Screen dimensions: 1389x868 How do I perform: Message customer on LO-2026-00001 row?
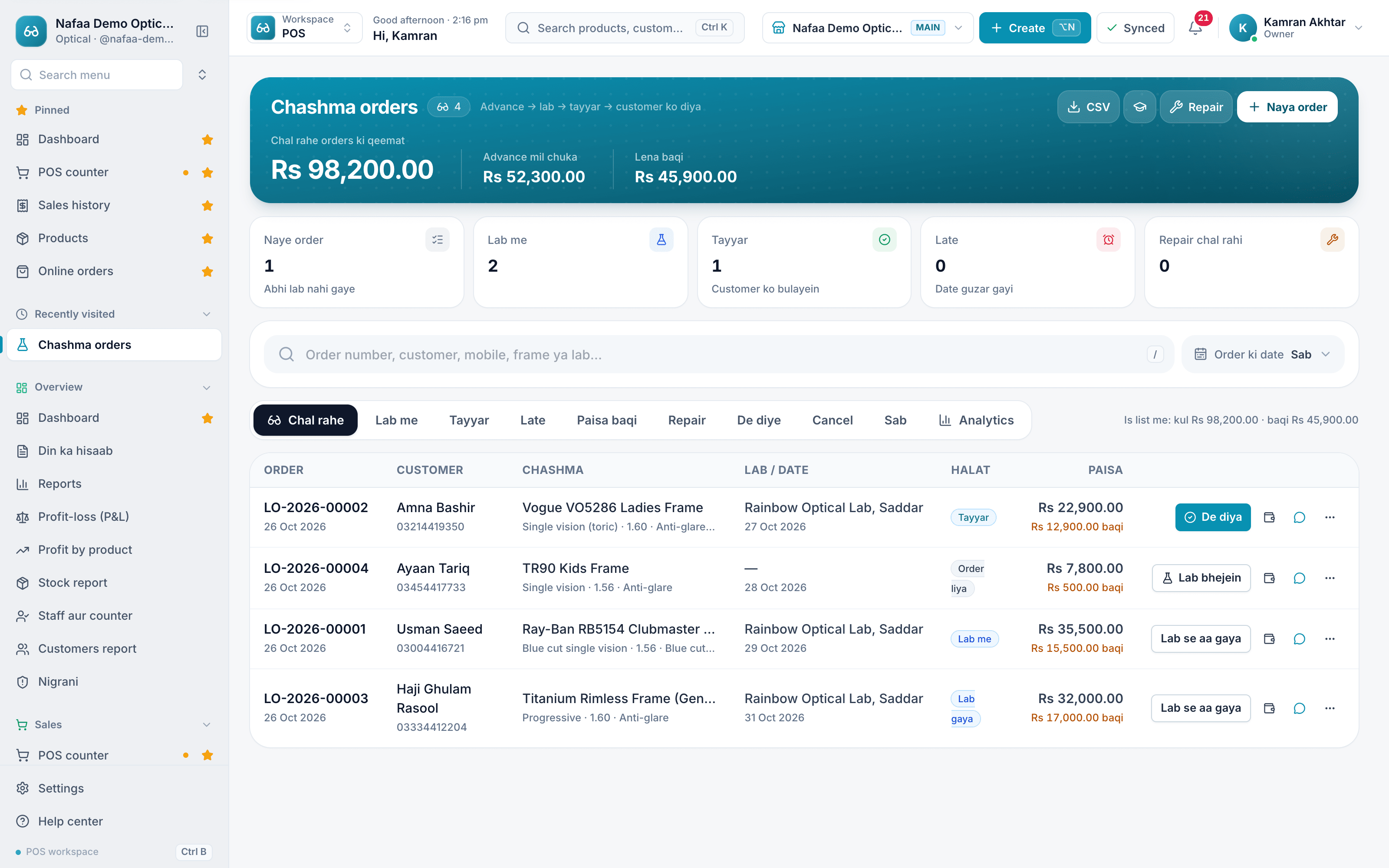coord(1300,639)
